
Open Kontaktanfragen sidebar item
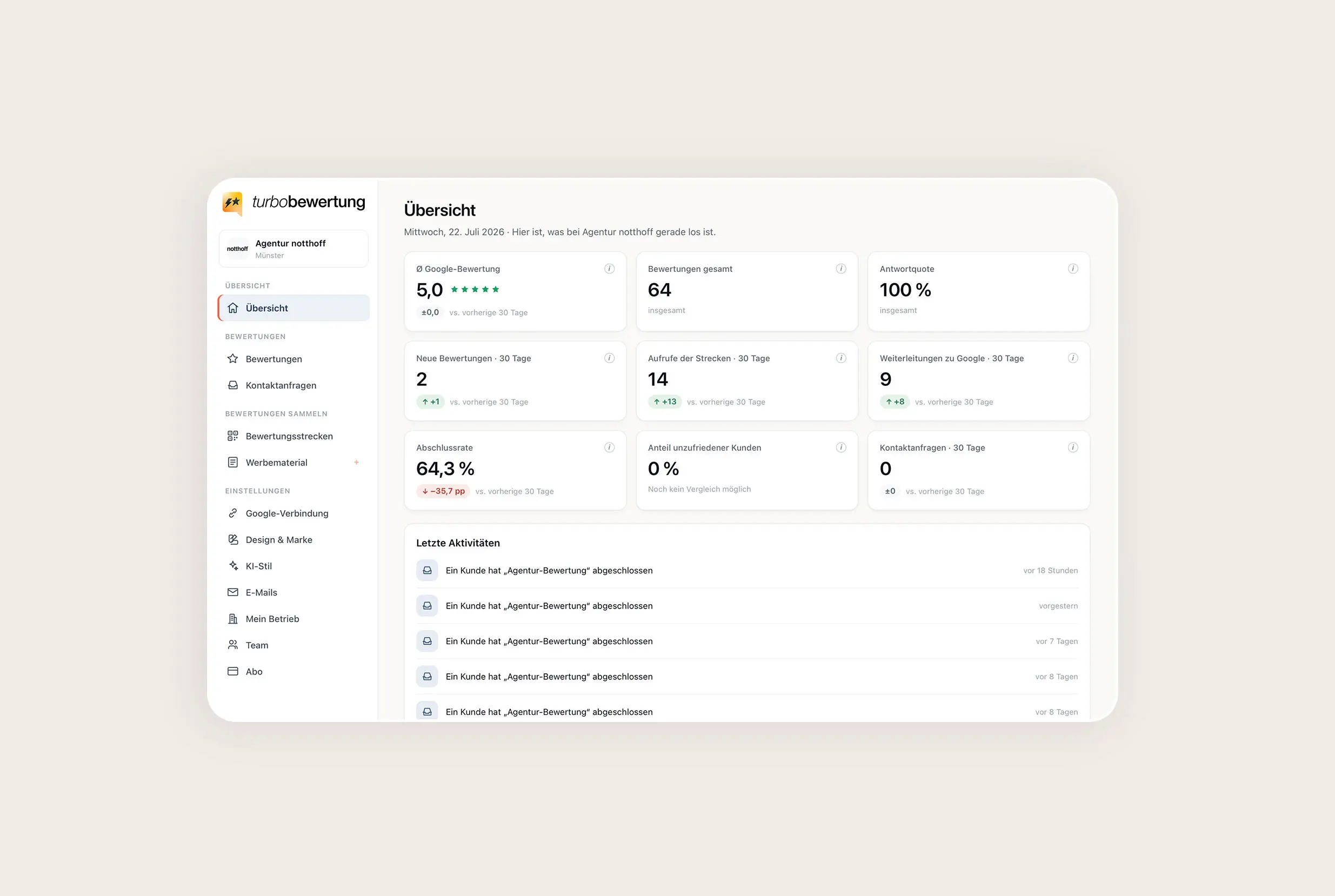pyautogui.click(x=293, y=385)
